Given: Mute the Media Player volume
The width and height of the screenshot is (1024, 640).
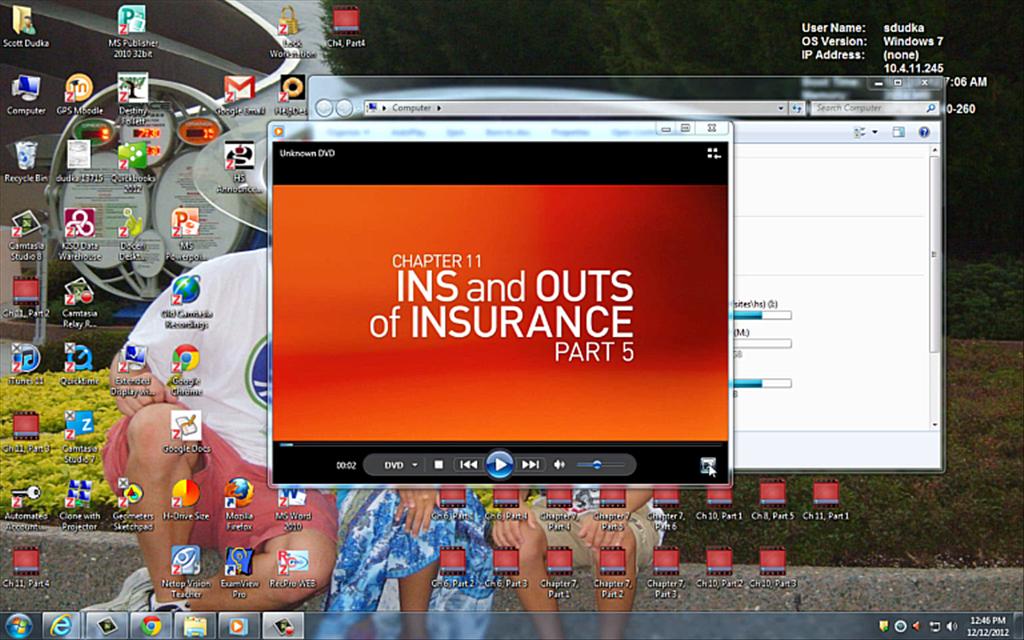Looking at the screenshot, I should tap(559, 465).
